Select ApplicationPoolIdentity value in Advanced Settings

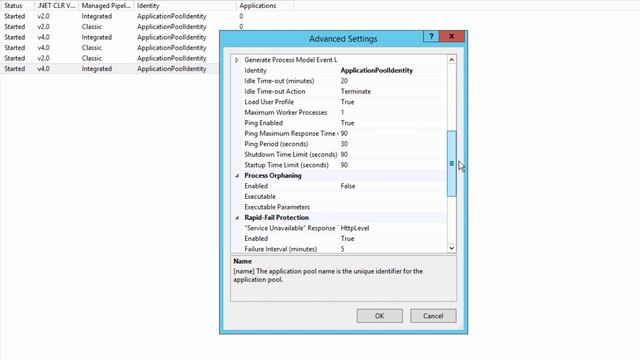click(x=377, y=71)
